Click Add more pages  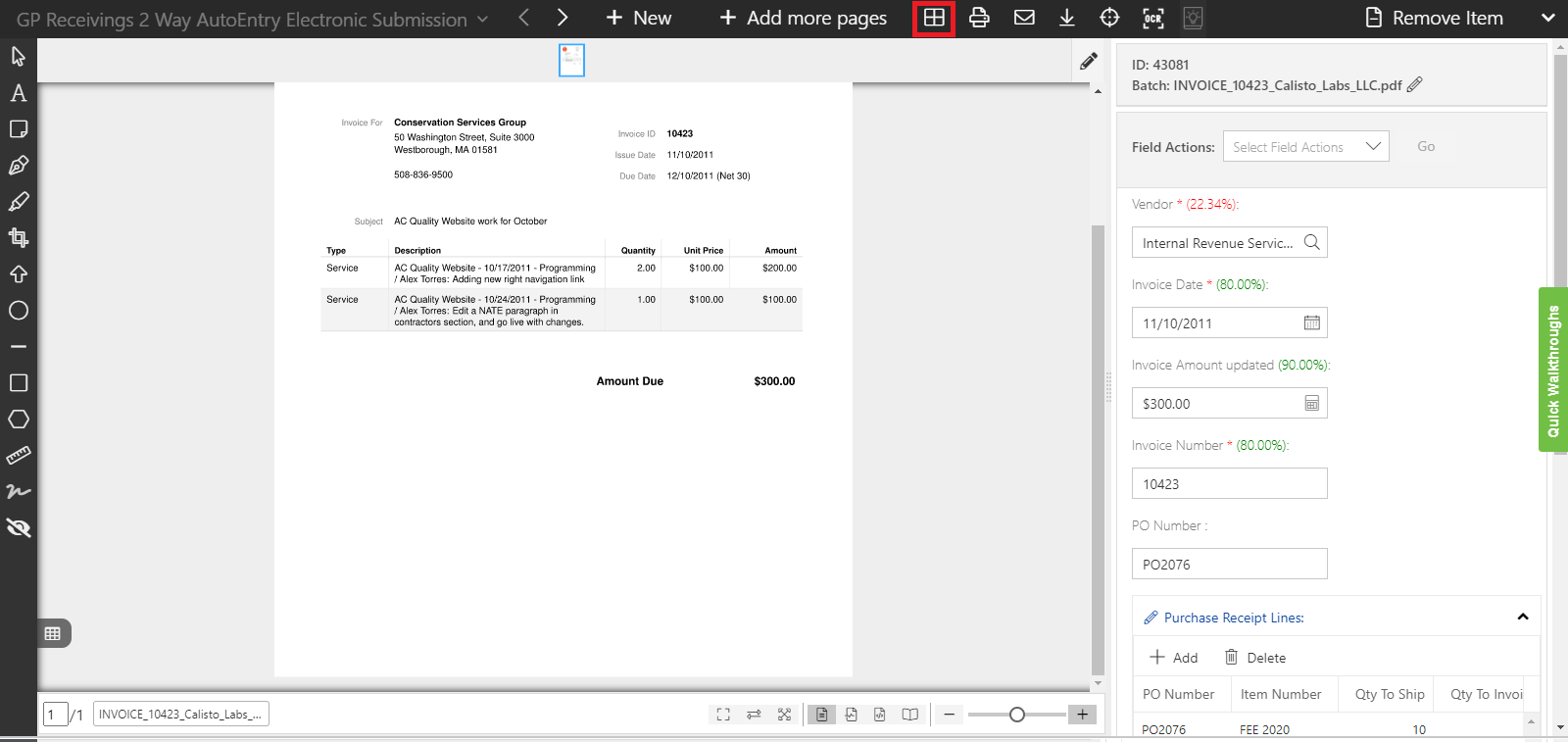click(803, 18)
